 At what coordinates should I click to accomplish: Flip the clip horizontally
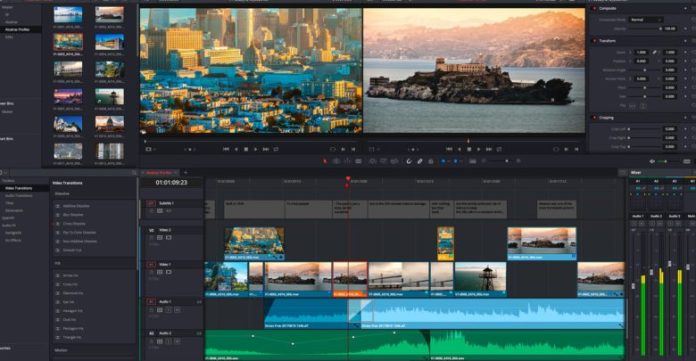click(x=633, y=105)
